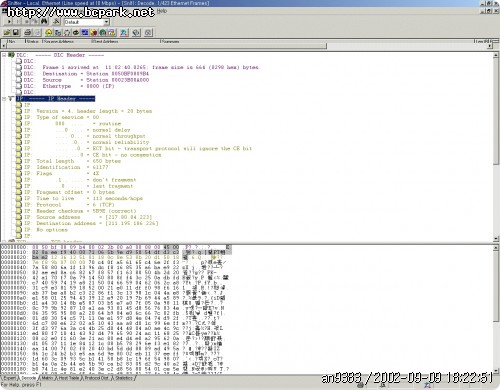Open the Protocol Distribution icon
The image size is (500, 390).
[94, 32]
